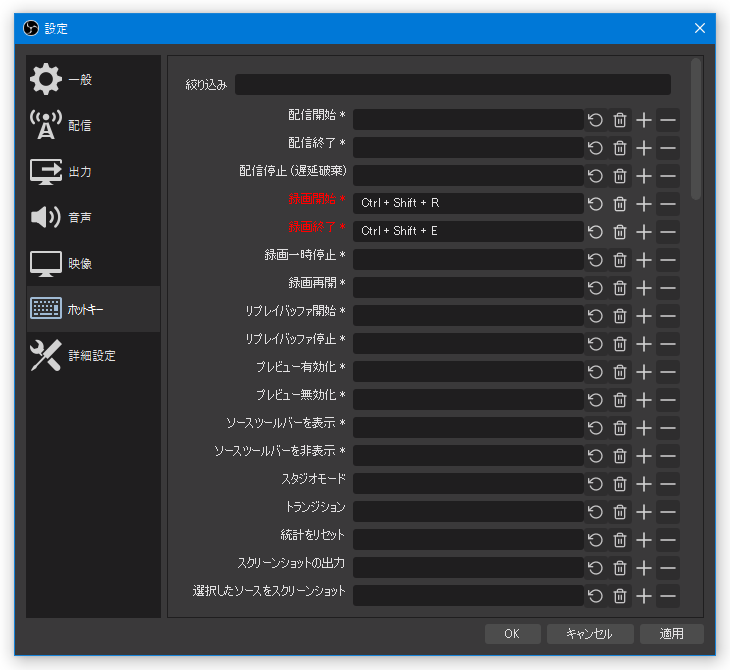Click the 配信終了 hotkey input field
This screenshot has height=670, width=730.
pyautogui.click(x=468, y=148)
